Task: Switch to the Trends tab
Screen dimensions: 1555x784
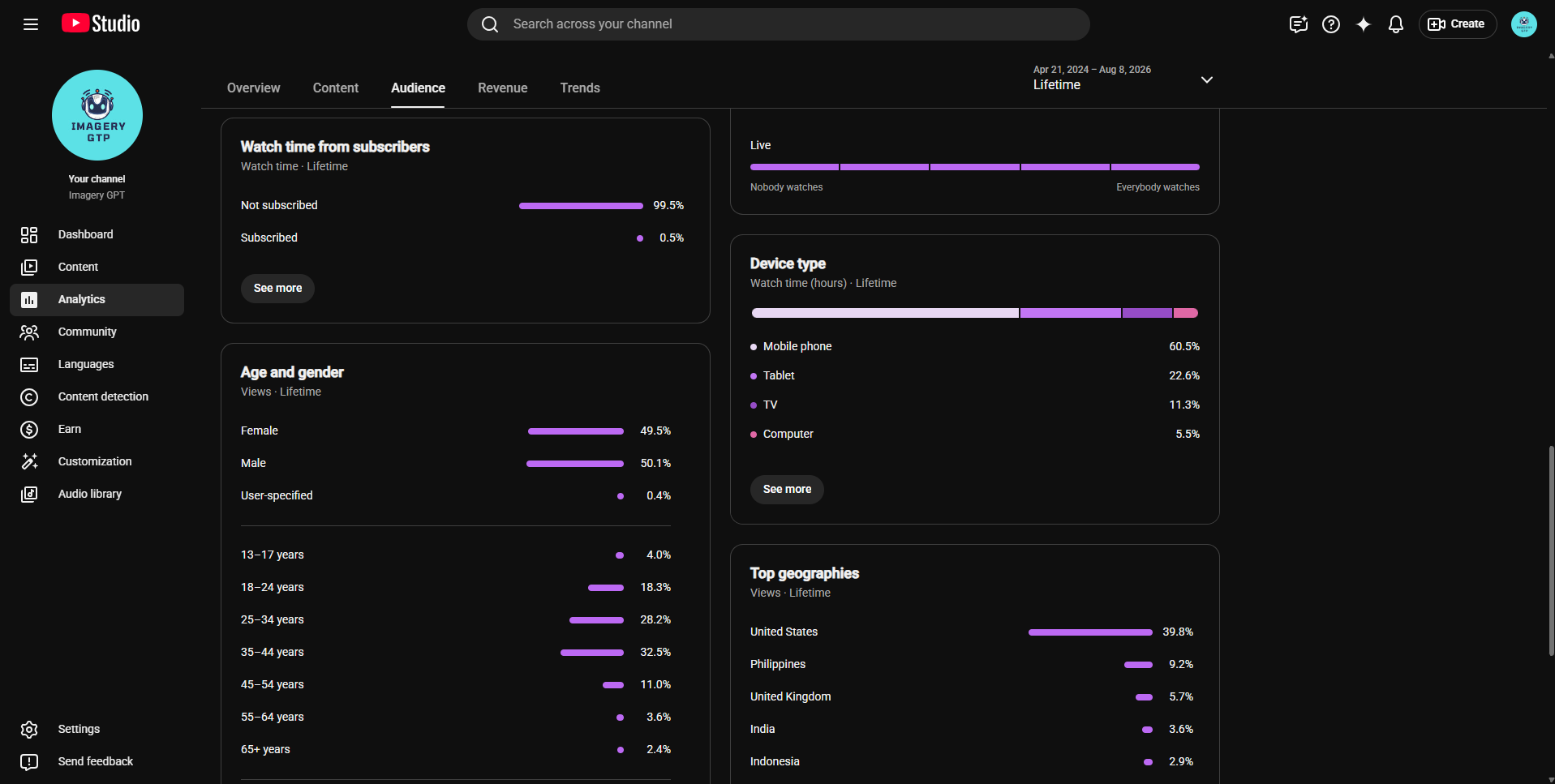Action: click(x=580, y=88)
